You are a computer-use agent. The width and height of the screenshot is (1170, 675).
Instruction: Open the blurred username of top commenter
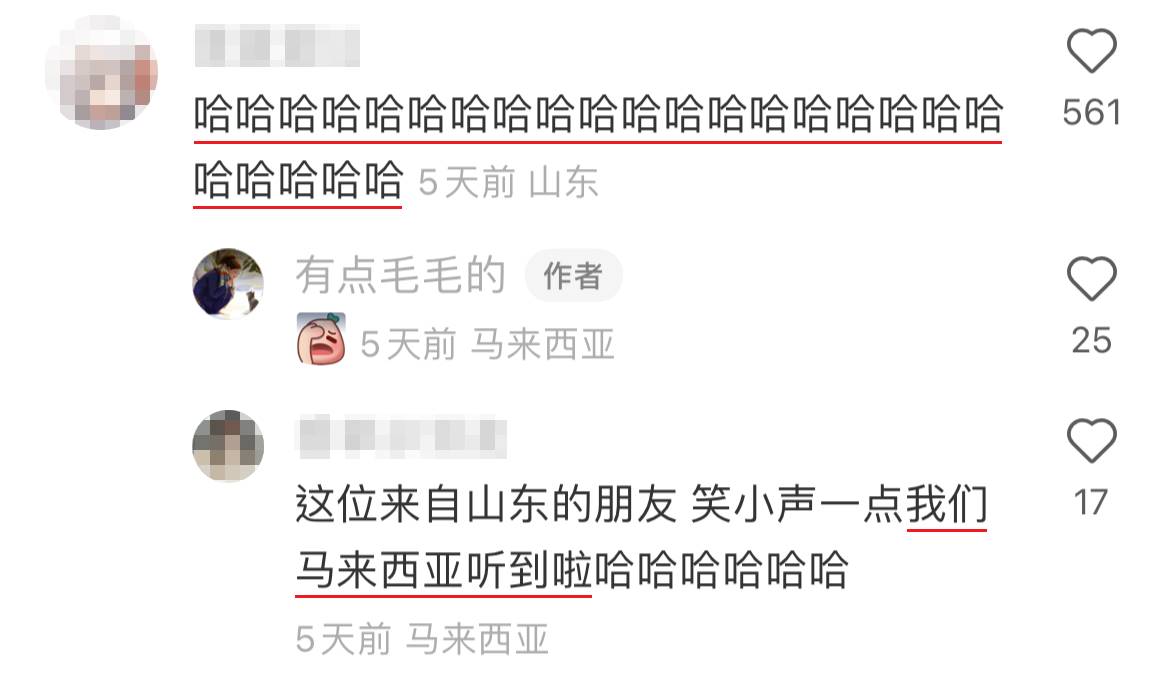[278, 46]
